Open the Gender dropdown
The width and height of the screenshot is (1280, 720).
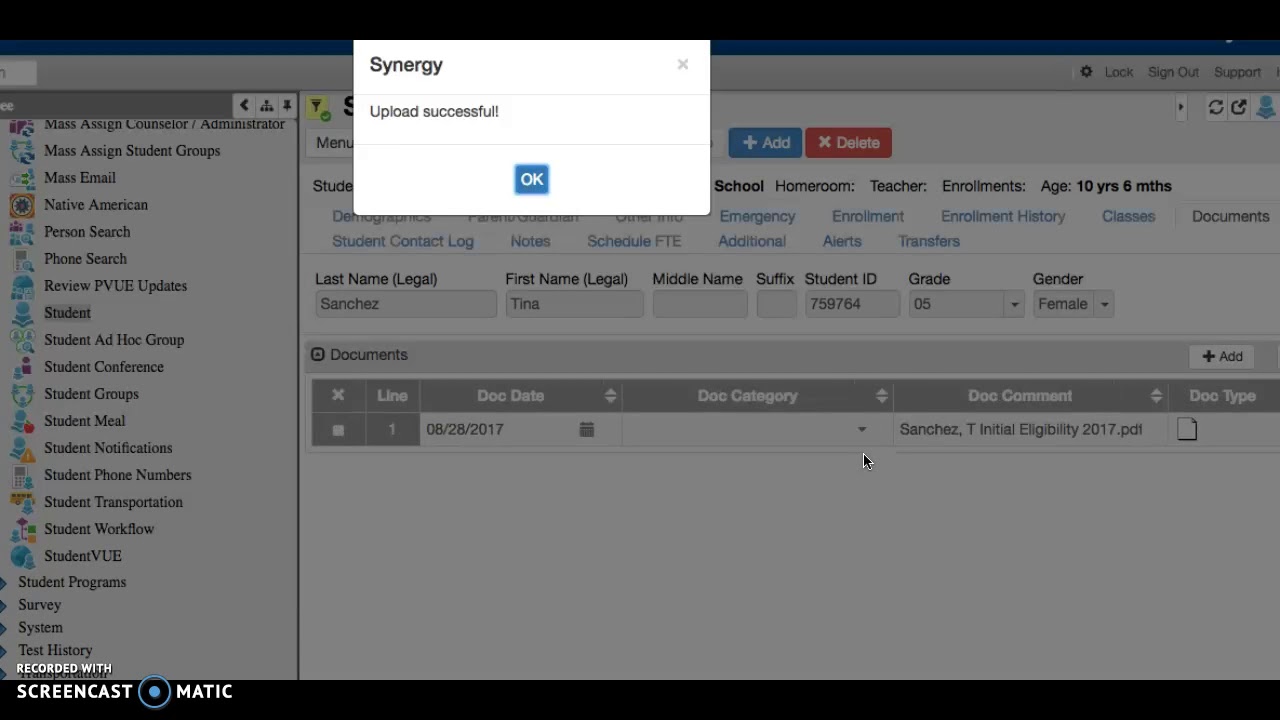[1104, 305]
